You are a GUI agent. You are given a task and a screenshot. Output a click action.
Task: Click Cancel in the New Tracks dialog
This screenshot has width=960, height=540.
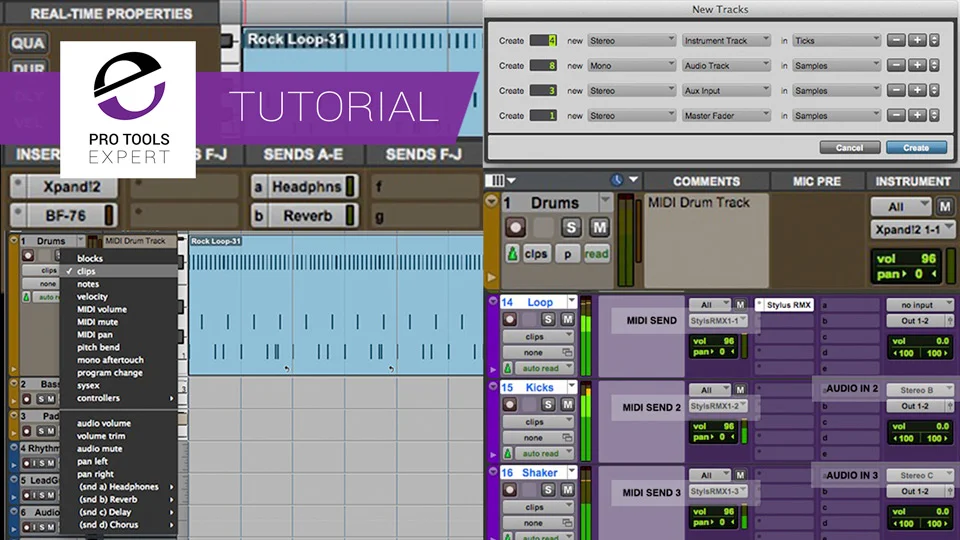click(x=849, y=148)
